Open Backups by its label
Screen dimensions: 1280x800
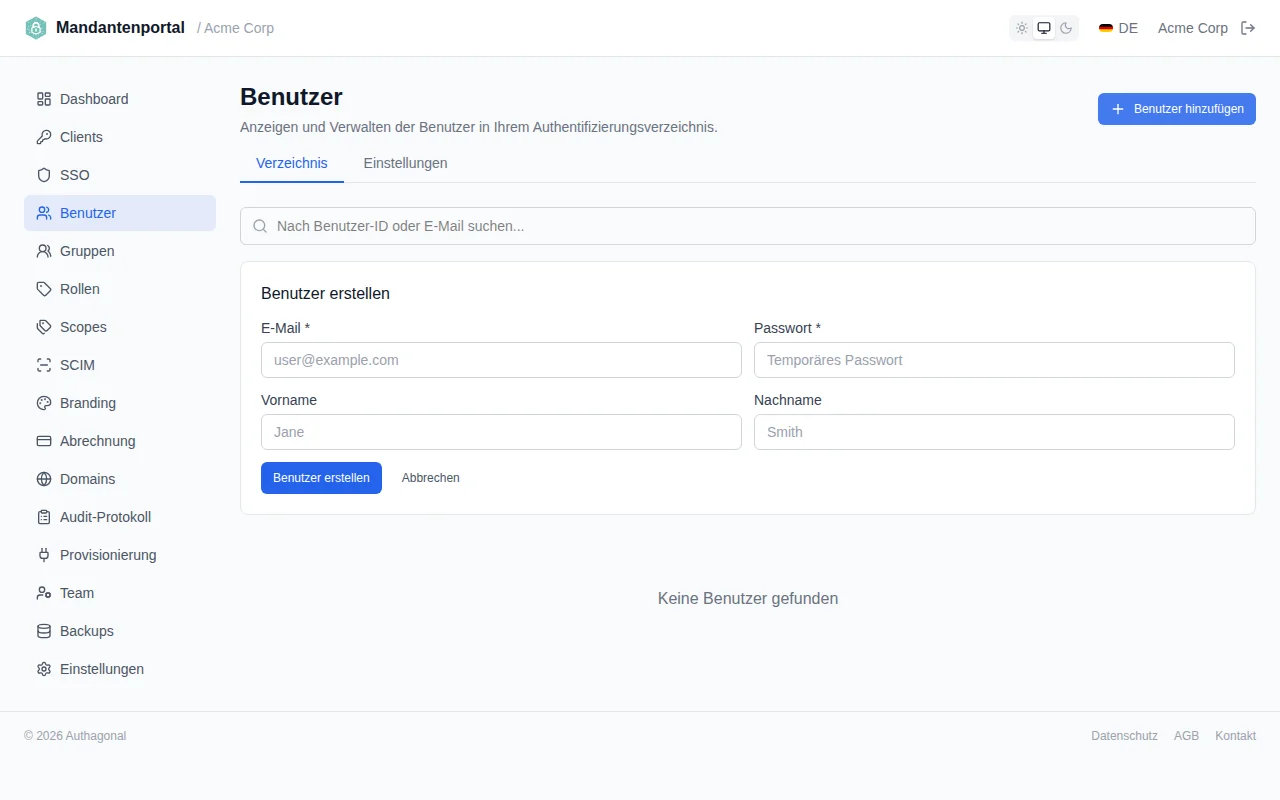[x=87, y=631]
